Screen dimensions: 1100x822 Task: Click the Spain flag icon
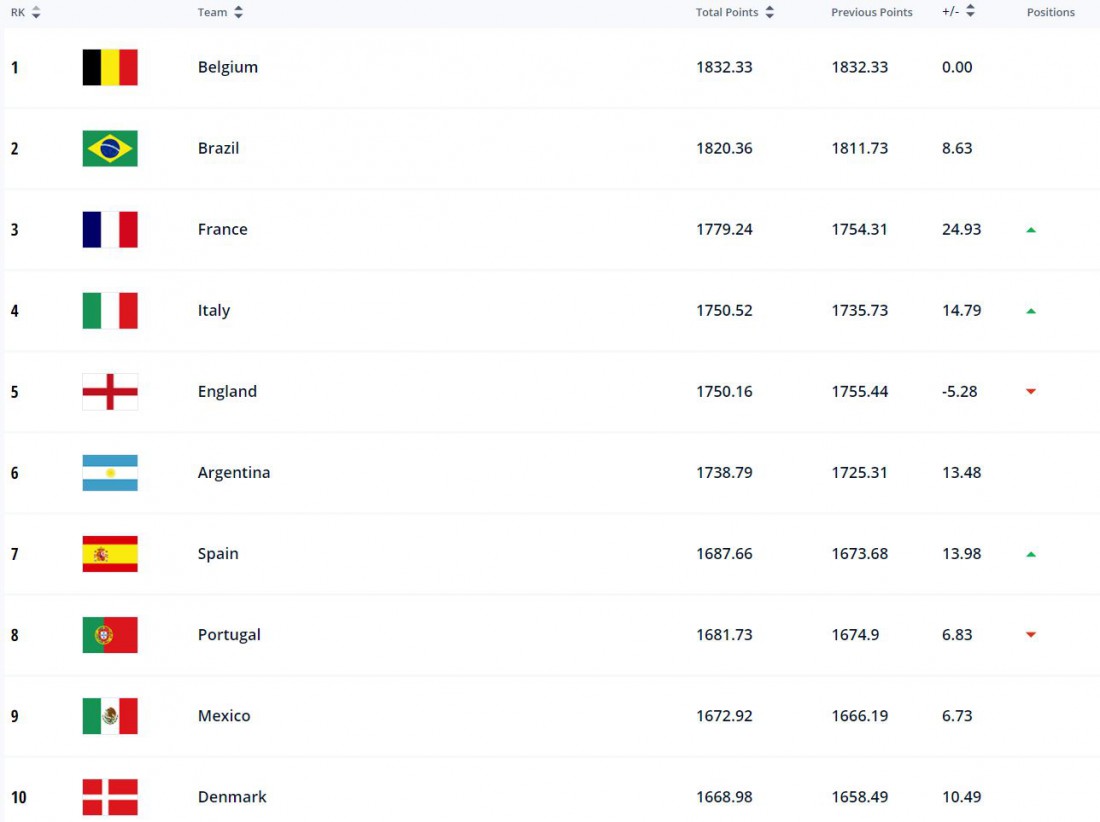[x=110, y=553]
